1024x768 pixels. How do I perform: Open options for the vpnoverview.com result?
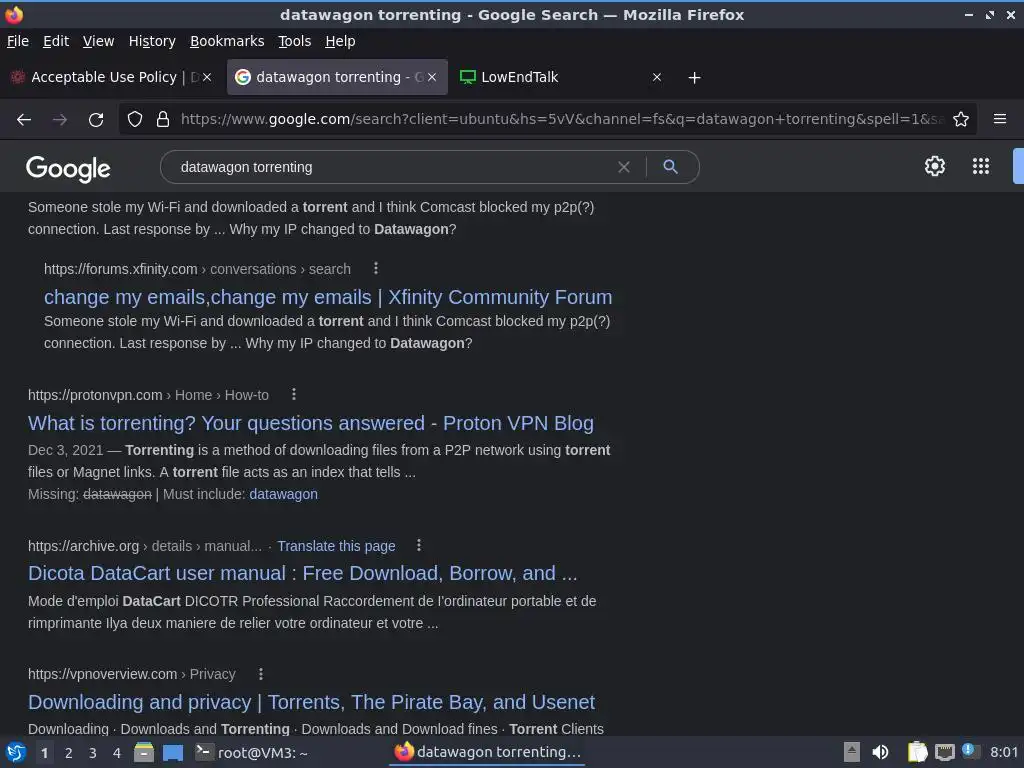tap(261, 674)
